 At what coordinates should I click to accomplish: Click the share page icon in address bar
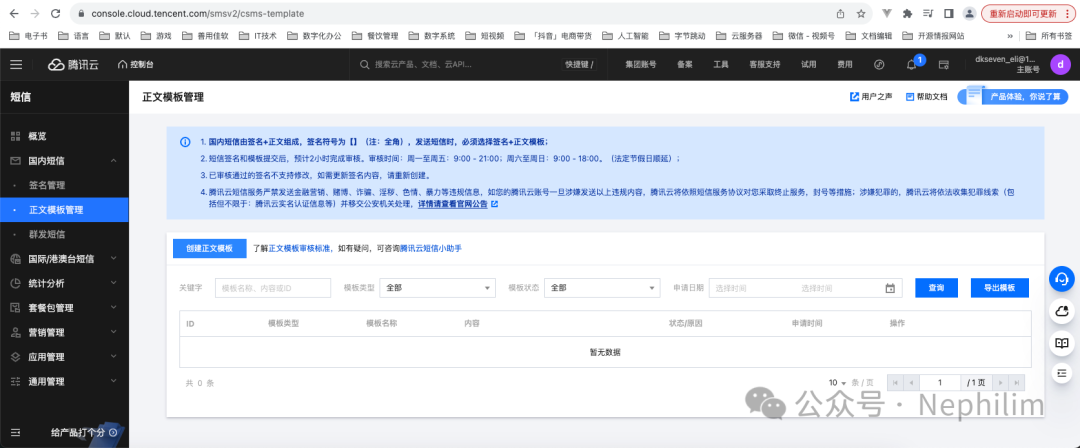coord(841,13)
